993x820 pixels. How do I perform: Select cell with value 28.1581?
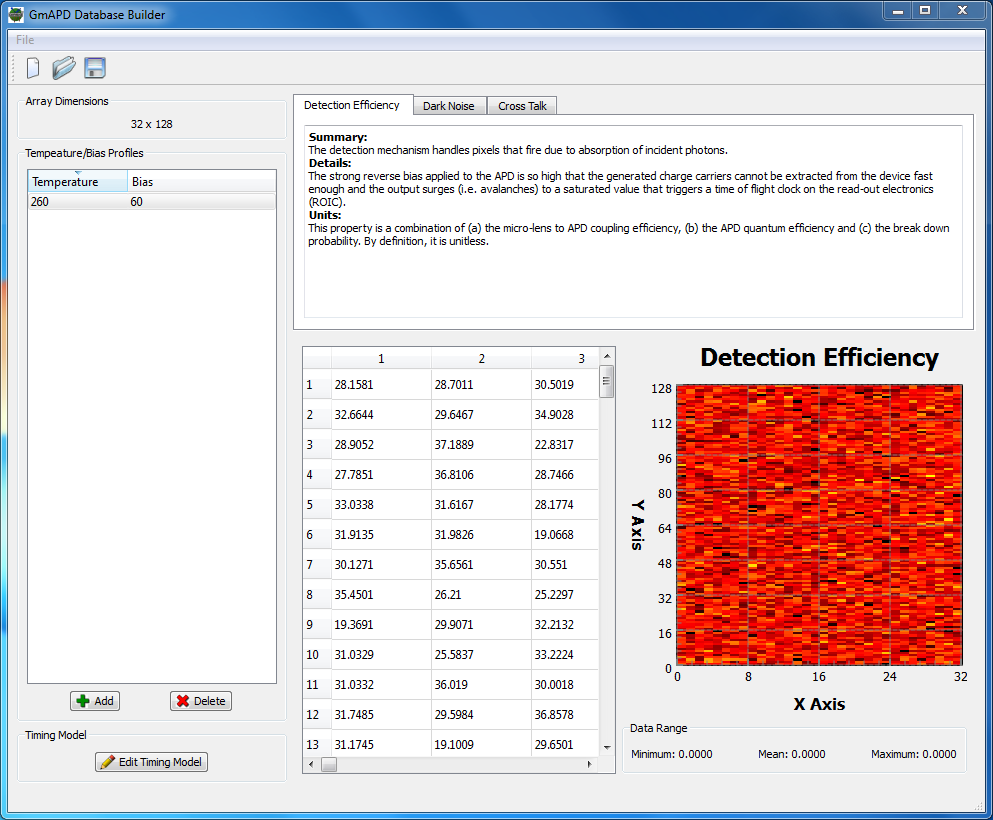(x=380, y=385)
